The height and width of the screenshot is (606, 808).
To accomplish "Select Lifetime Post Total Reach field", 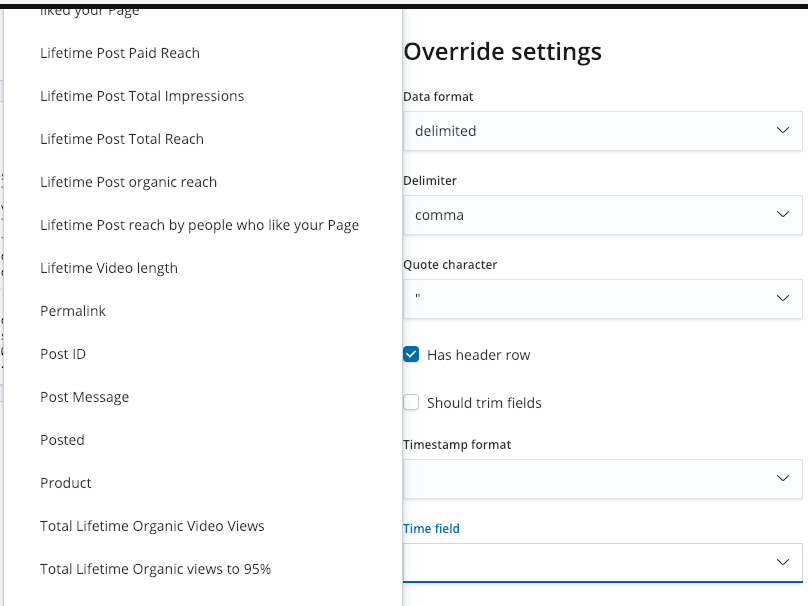I will coord(121,139).
